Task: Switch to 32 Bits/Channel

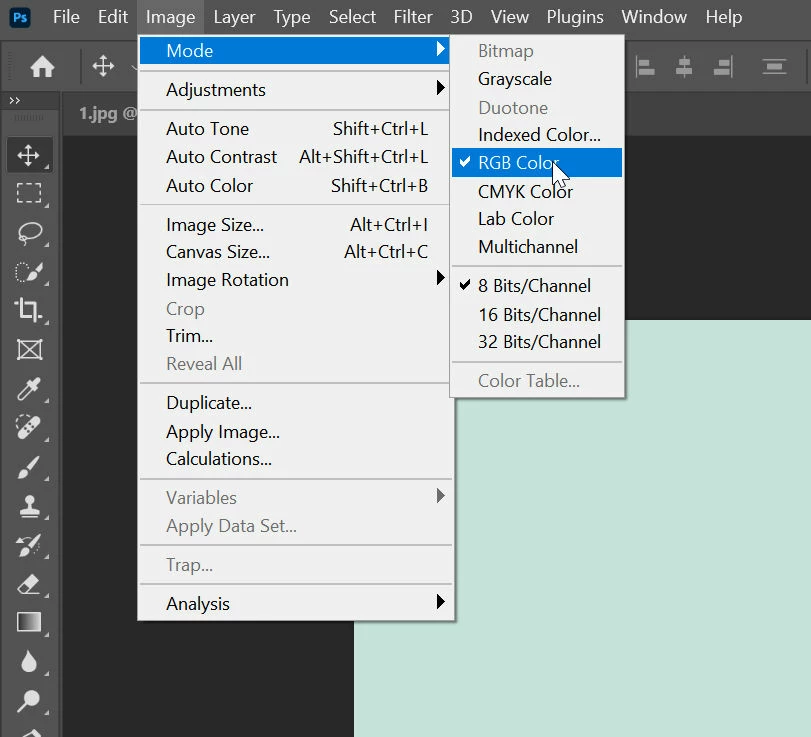Action: 537,342
